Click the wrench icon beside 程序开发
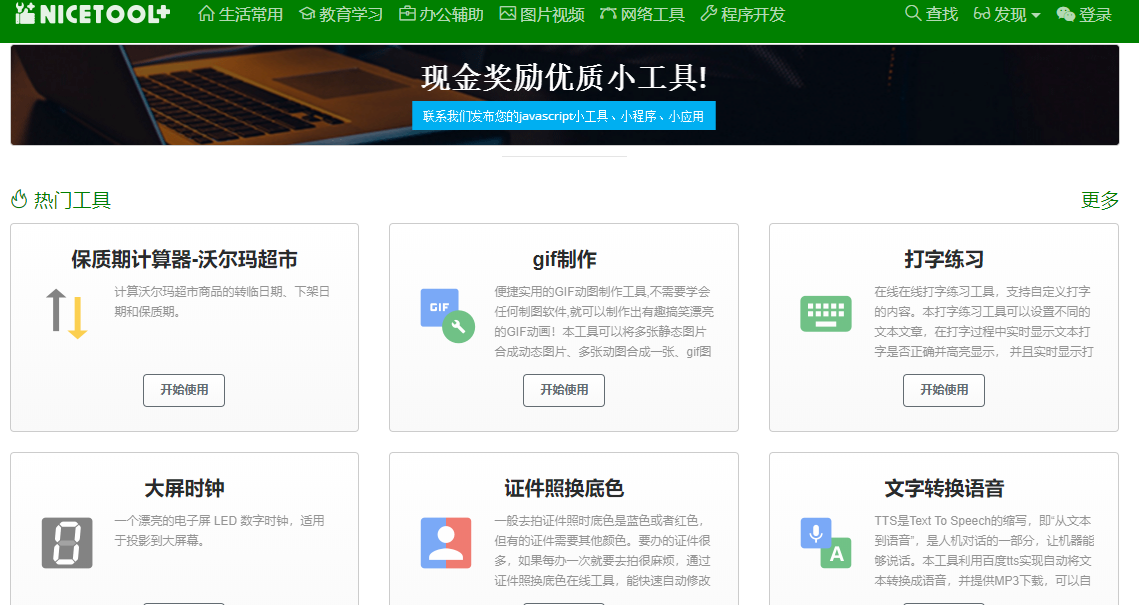1139x605 pixels. (709, 14)
